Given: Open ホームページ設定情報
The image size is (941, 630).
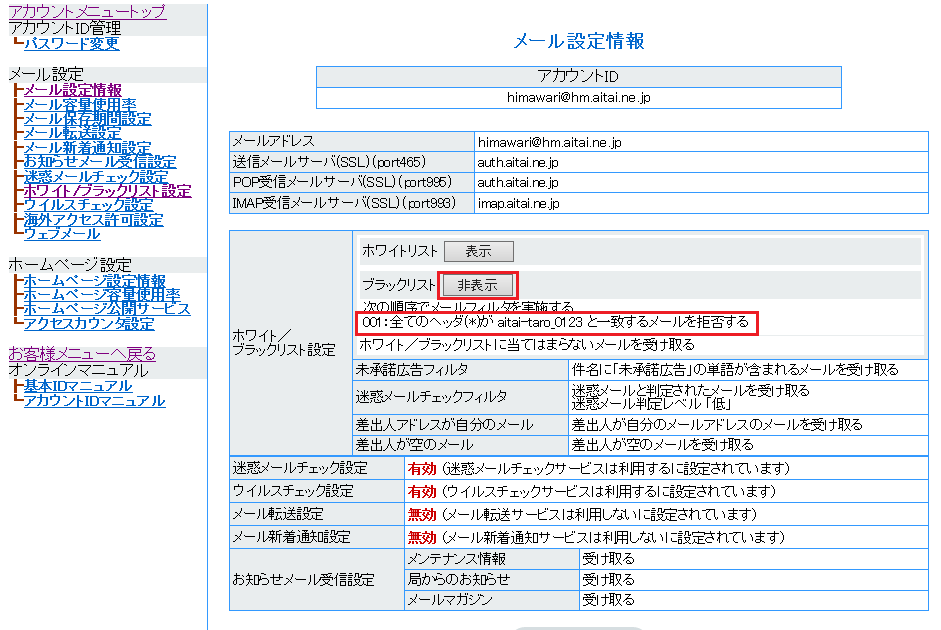Looking at the screenshot, I should (x=95, y=281).
